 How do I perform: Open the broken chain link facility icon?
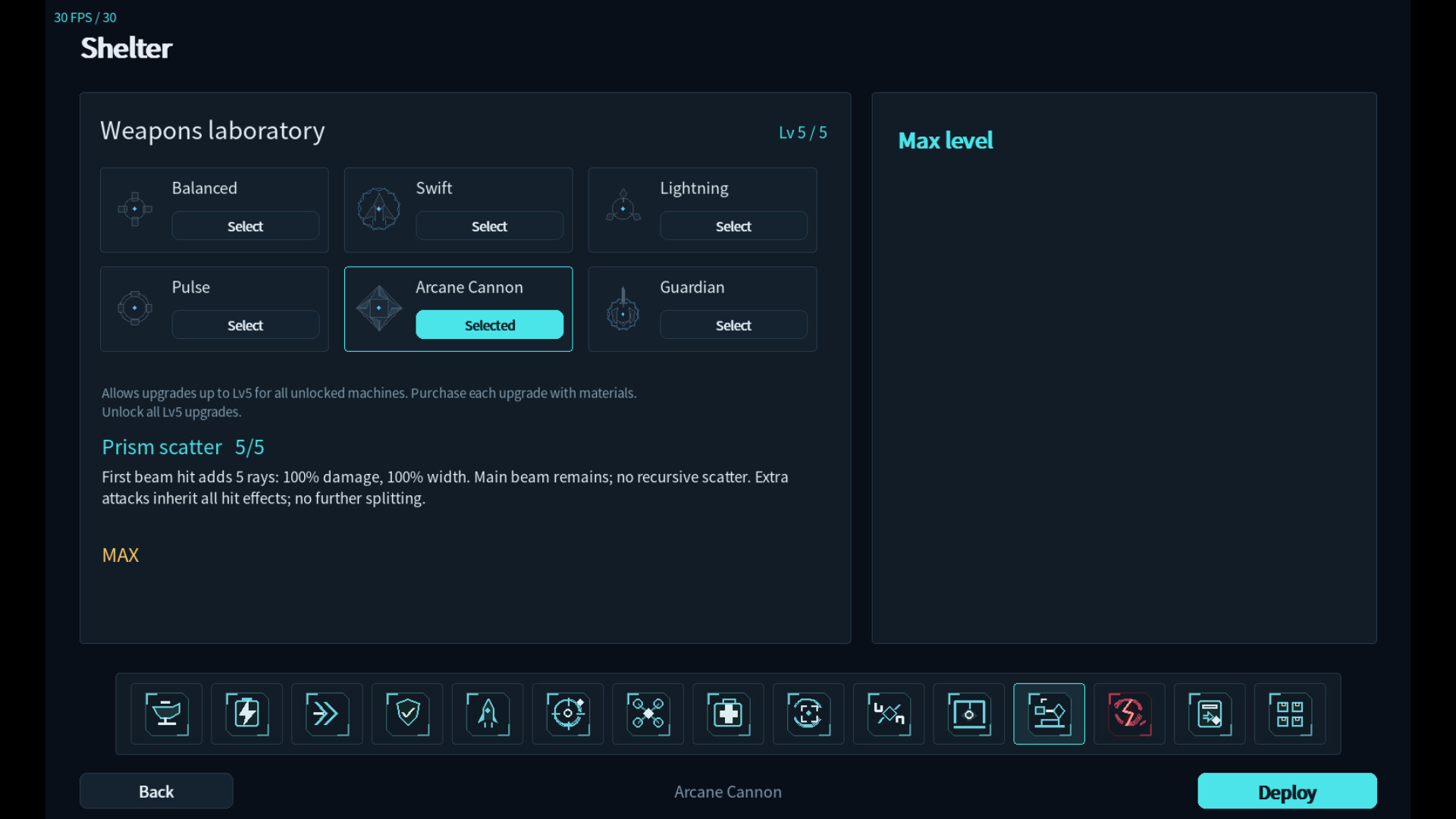coord(889,714)
